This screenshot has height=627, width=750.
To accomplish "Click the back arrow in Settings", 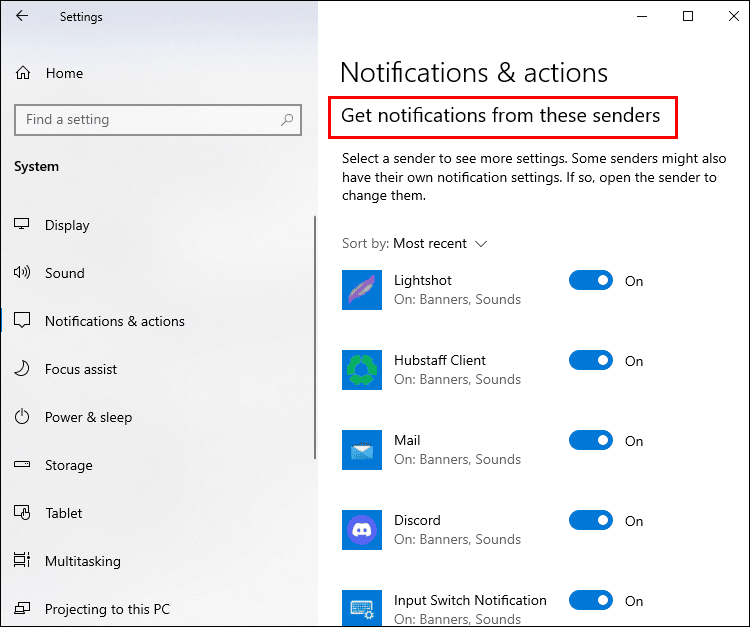I will [x=22, y=16].
